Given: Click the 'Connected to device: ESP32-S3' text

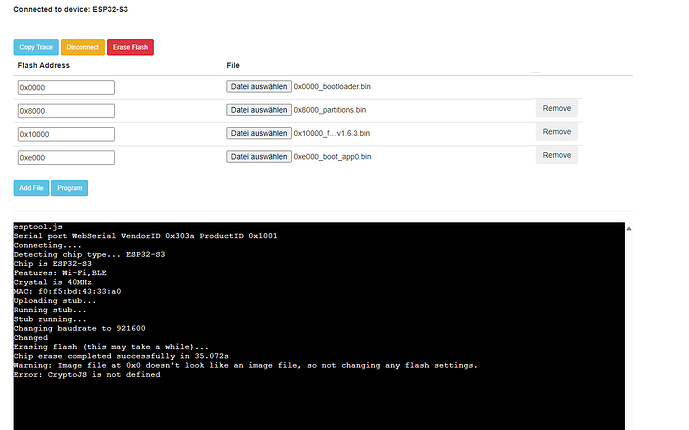Looking at the screenshot, I should (x=70, y=9).
